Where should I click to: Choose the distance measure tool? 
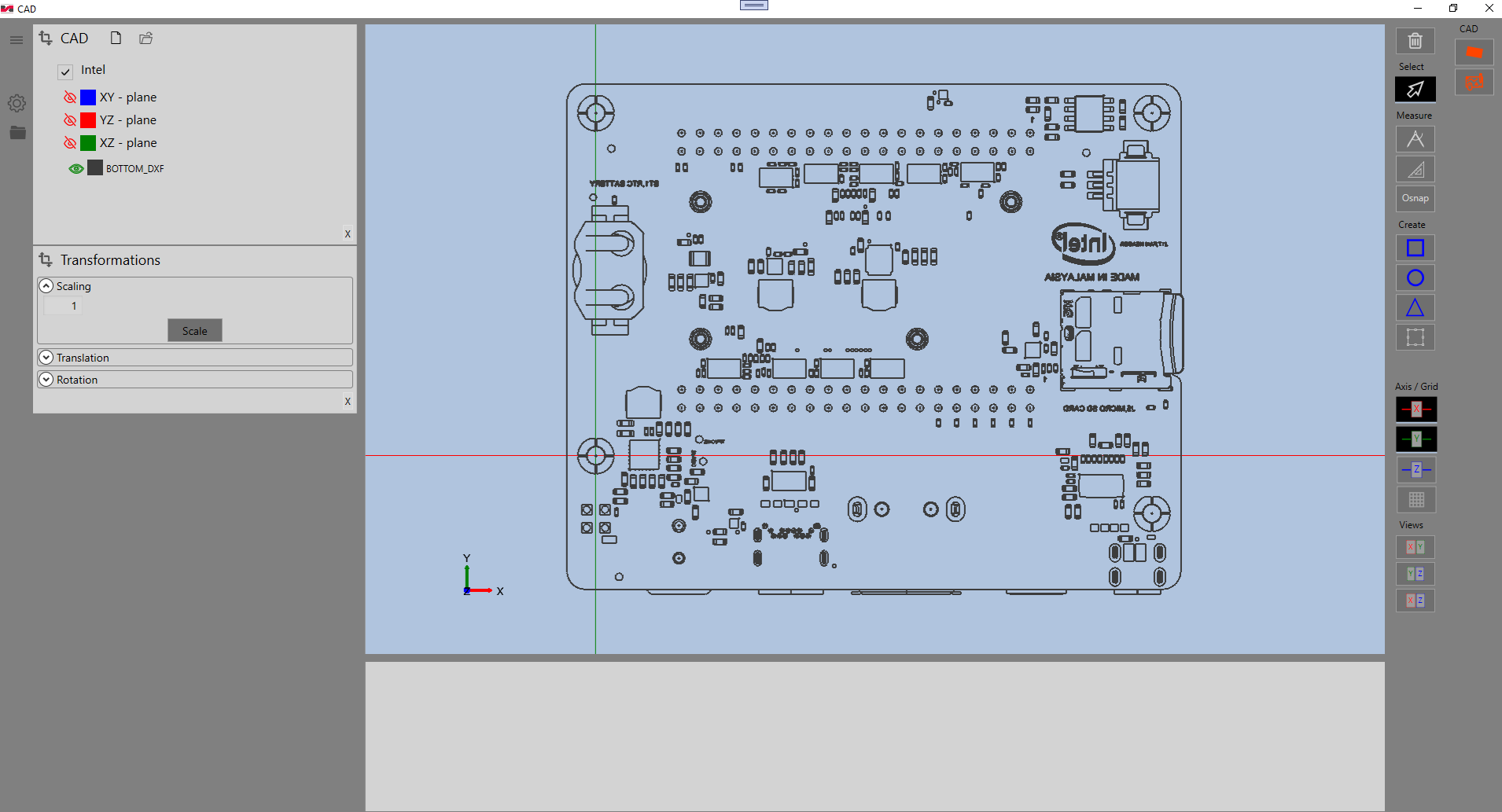(1415, 139)
